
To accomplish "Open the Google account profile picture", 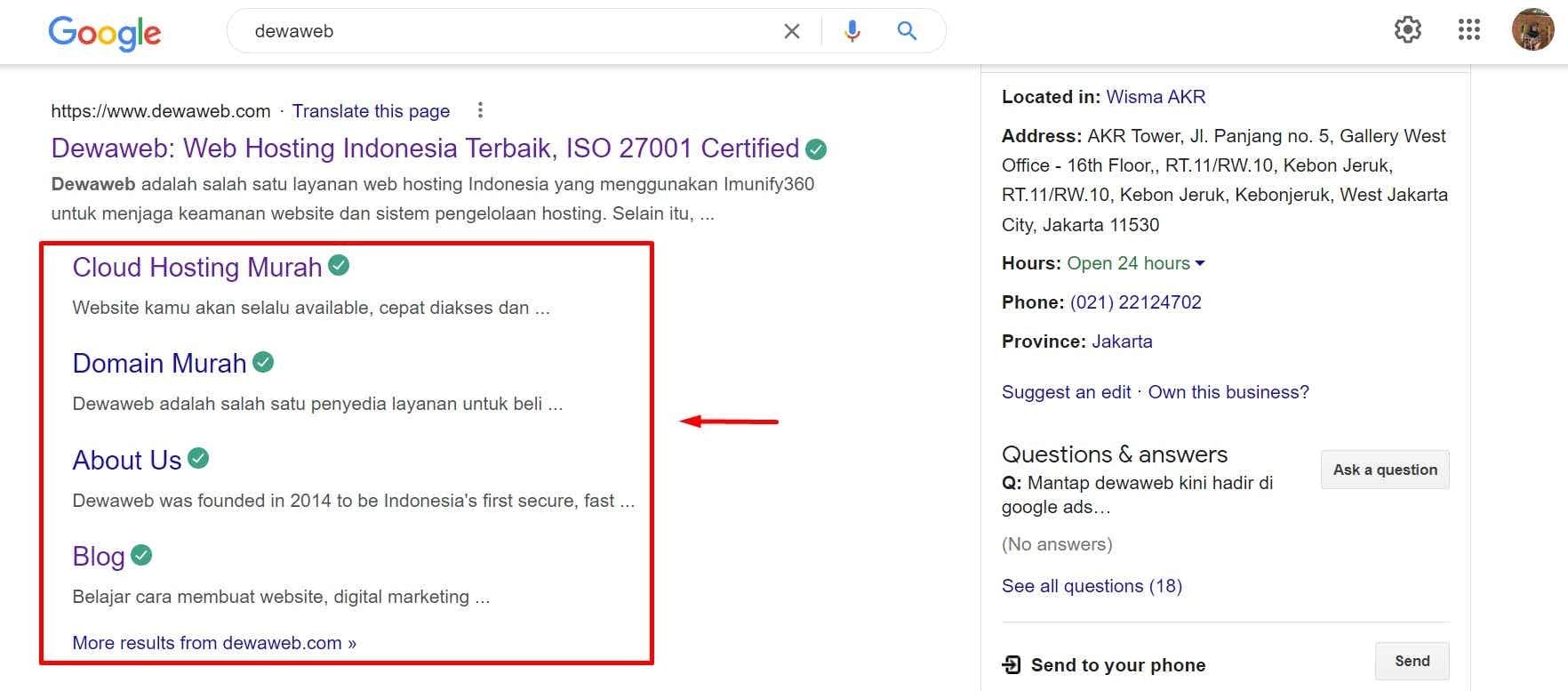I will (x=1533, y=29).
